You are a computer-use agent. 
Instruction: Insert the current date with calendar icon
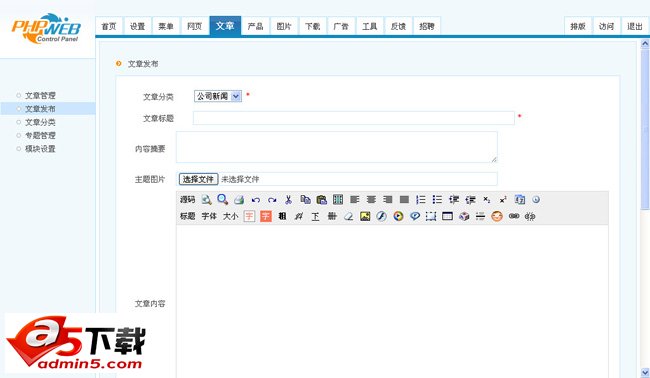pyautogui.click(x=520, y=200)
